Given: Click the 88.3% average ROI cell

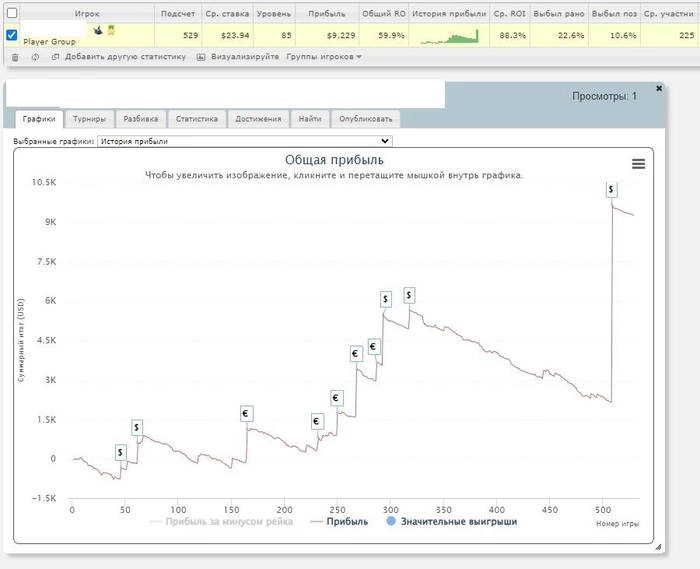Looking at the screenshot, I should tap(512, 35).
